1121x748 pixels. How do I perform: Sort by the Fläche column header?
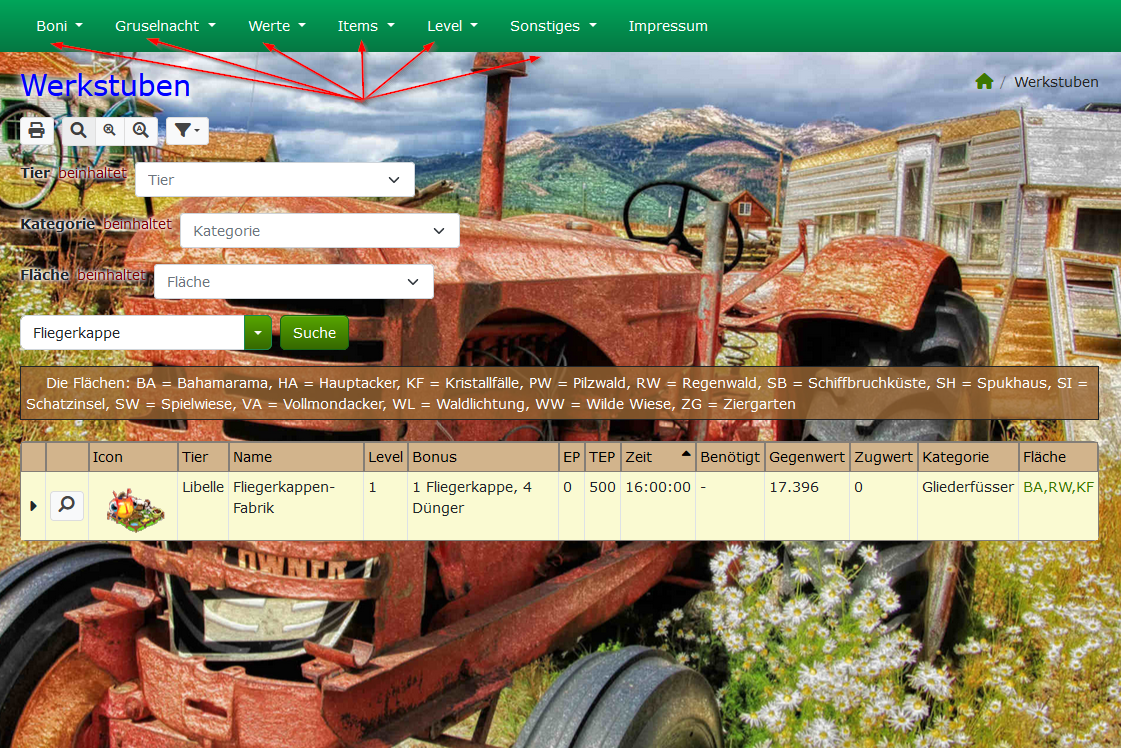point(1058,457)
